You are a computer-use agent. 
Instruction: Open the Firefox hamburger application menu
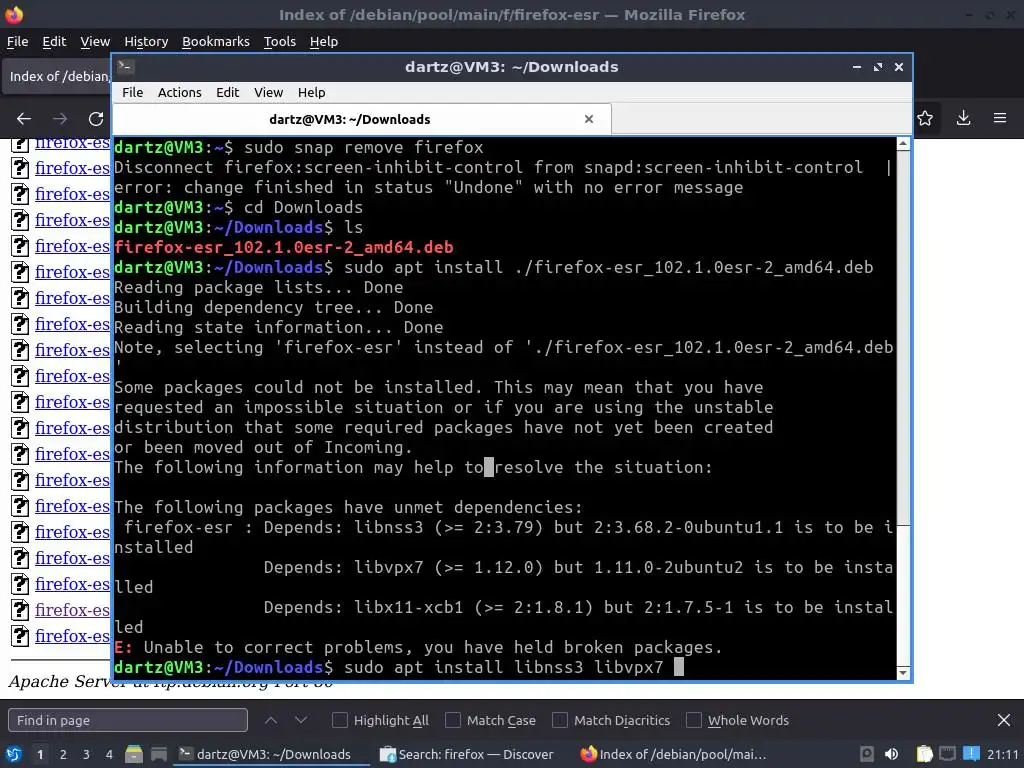1000,118
